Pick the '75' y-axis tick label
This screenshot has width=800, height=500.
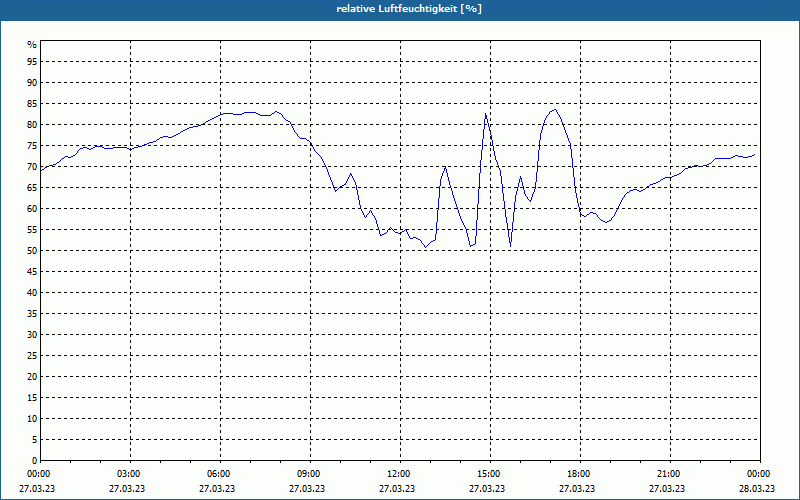click(x=32, y=145)
